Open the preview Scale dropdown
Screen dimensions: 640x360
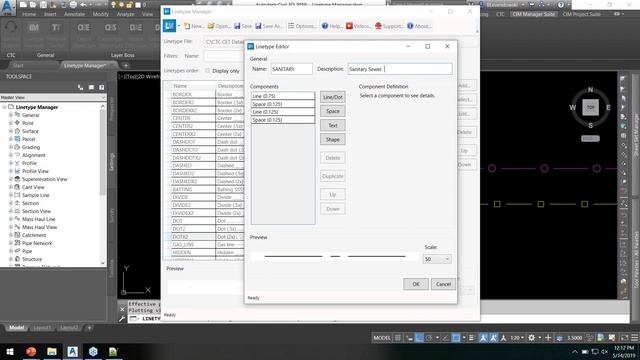(437, 259)
